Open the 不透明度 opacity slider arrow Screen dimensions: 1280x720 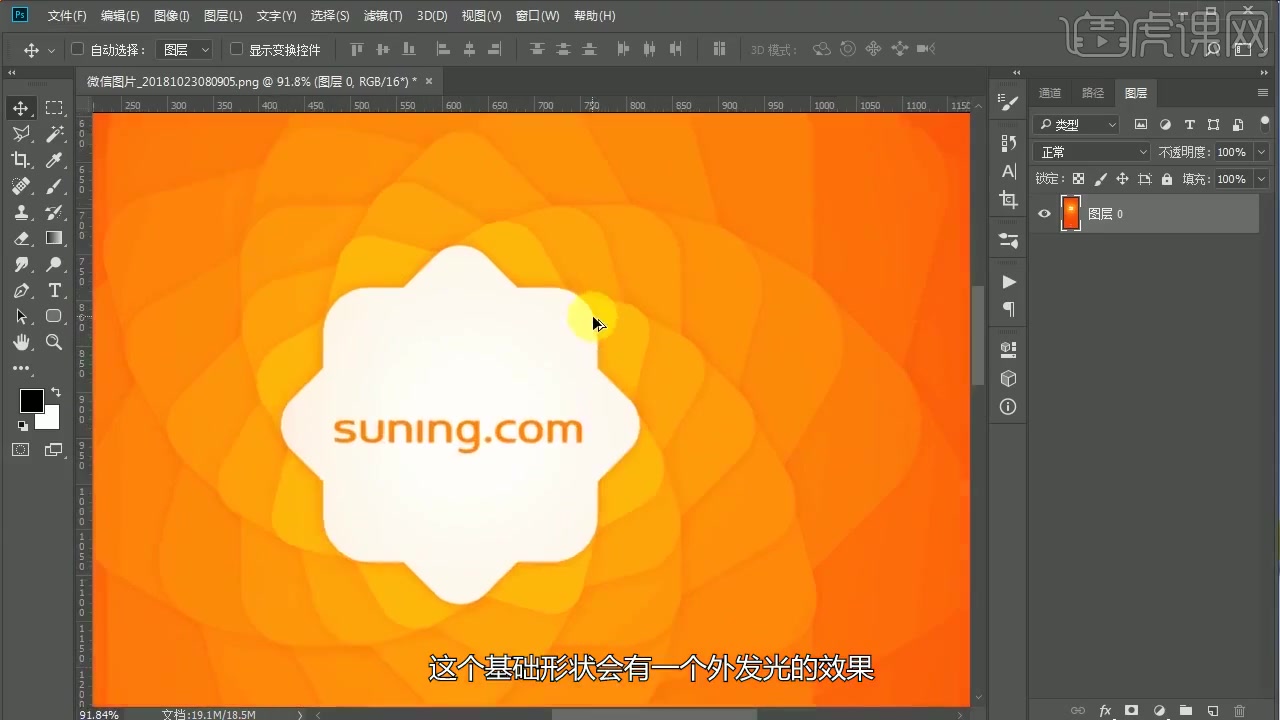(1261, 152)
